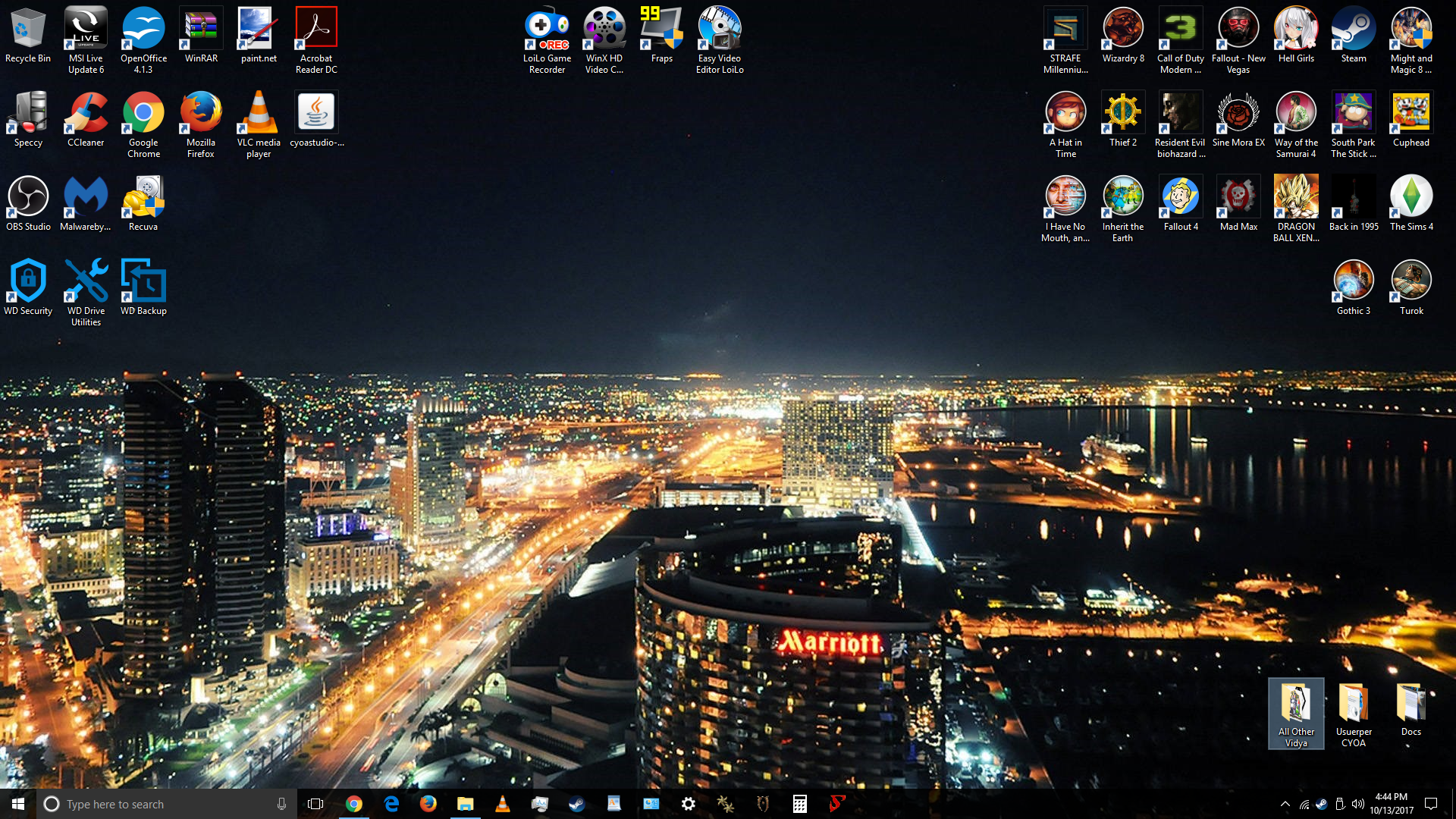Select the Gothic 3 game shortcut
Image resolution: width=1456 pixels, height=819 pixels.
[x=1354, y=288]
